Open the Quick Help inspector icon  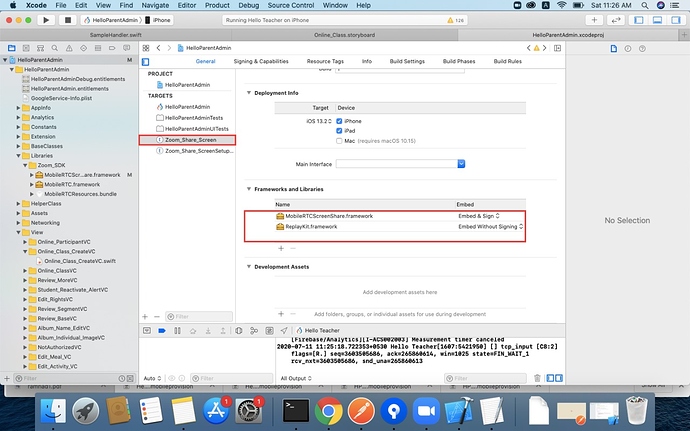[642, 48]
